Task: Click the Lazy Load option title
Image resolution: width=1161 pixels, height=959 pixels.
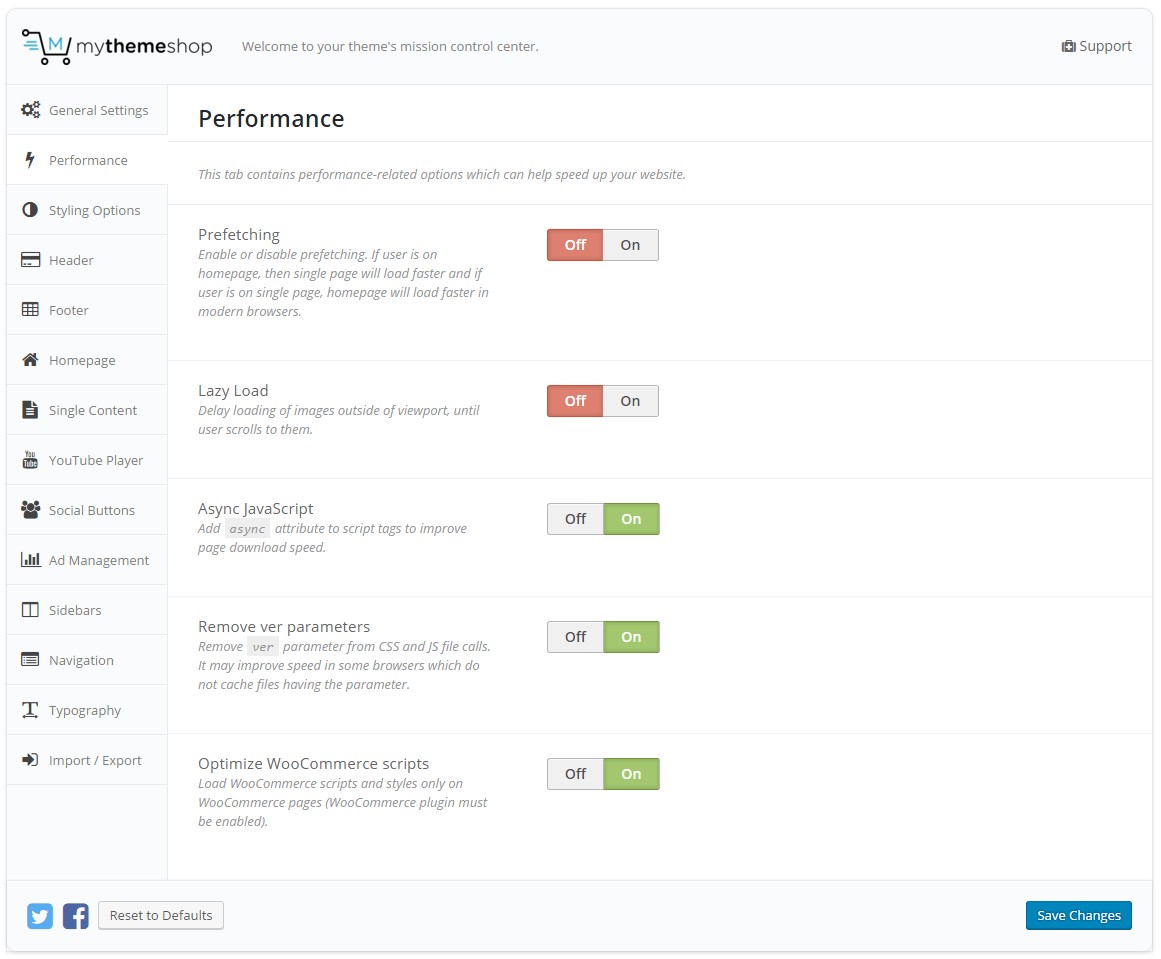Action: [233, 391]
